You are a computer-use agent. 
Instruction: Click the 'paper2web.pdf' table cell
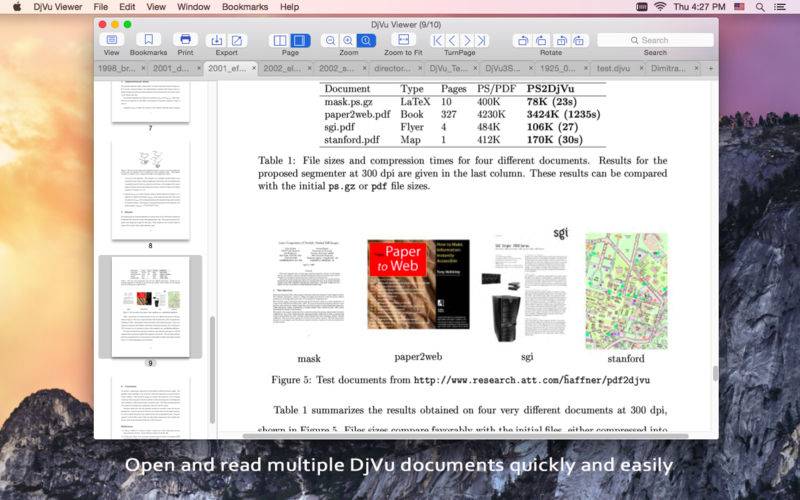[357, 114]
